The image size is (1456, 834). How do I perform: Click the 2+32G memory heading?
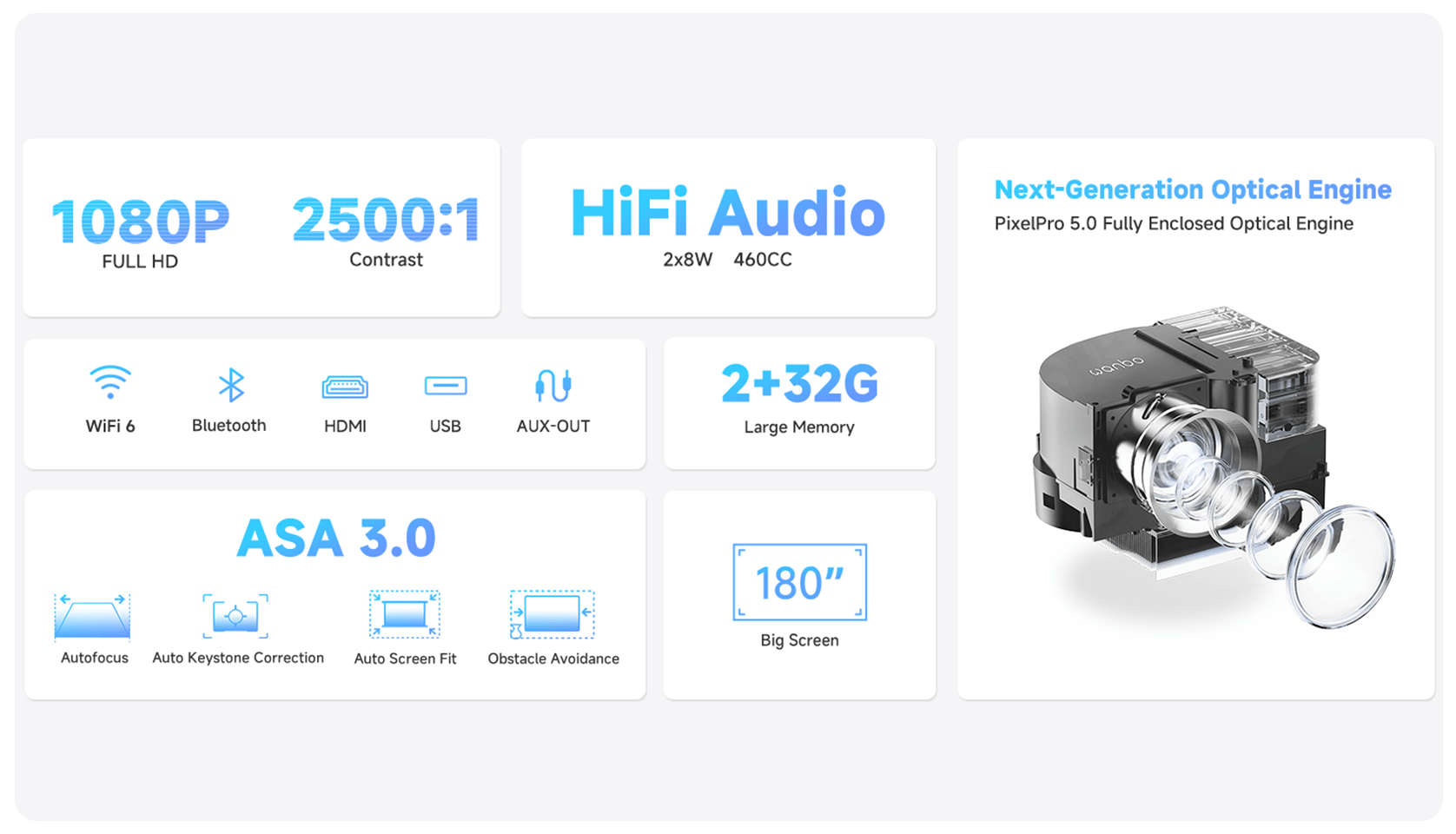tap(799, 384)
